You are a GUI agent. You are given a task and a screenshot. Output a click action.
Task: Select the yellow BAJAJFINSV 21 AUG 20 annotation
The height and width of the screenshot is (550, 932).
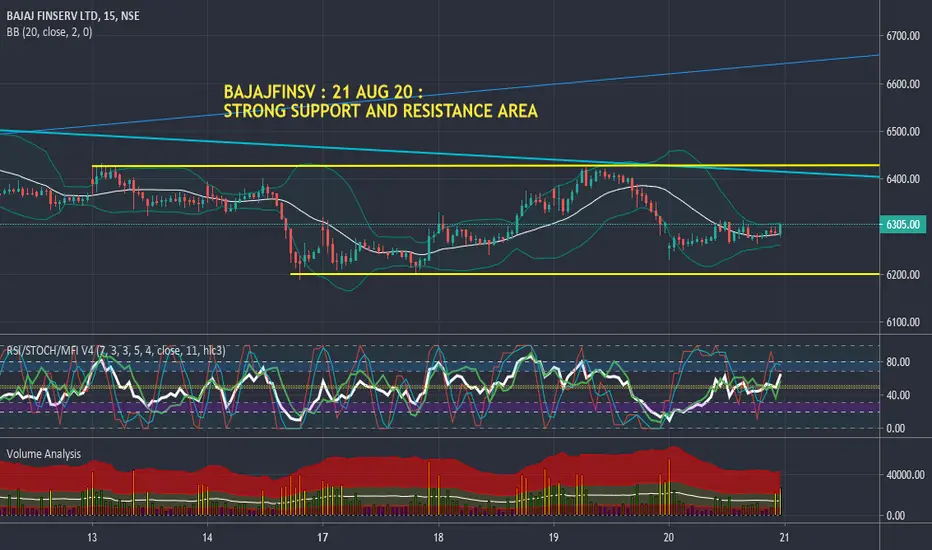coord(323,92)
